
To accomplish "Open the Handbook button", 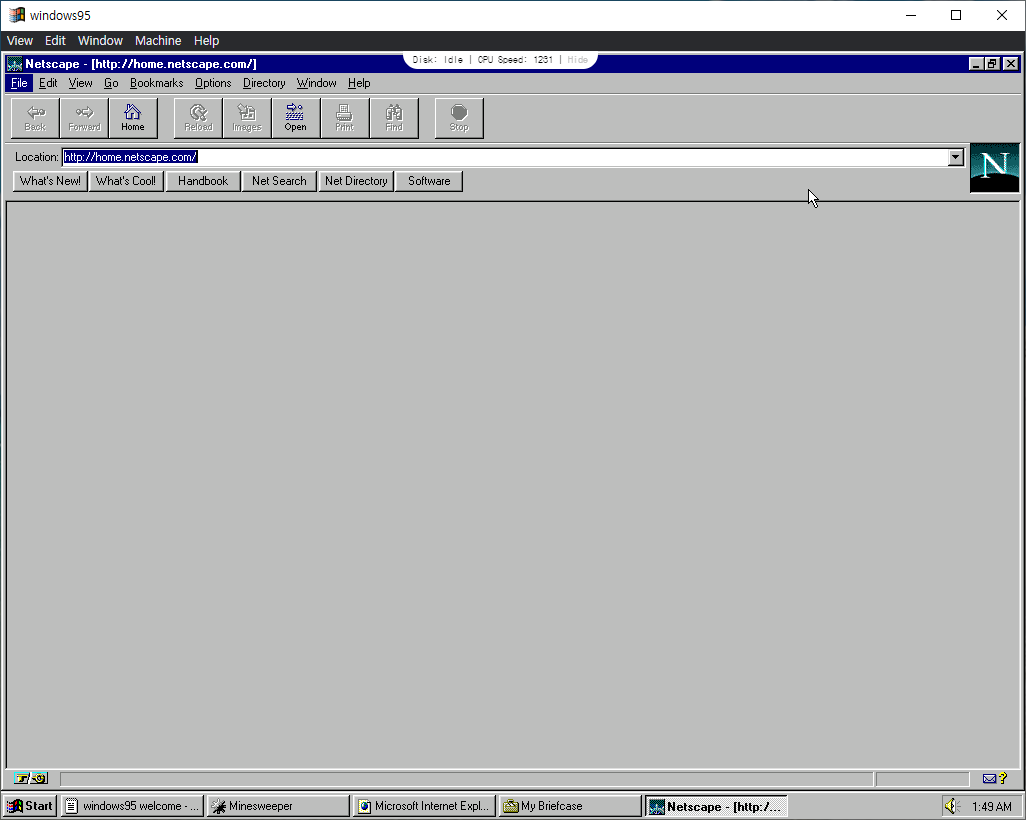I will coord(203,181).
